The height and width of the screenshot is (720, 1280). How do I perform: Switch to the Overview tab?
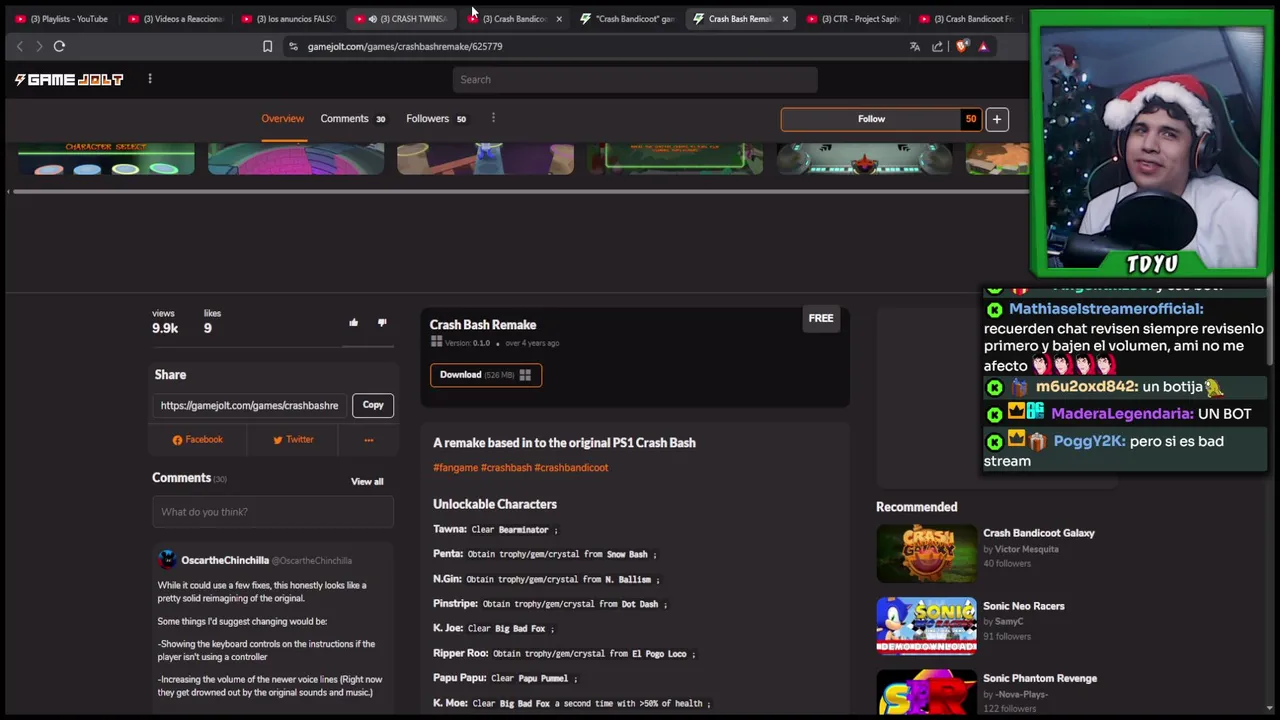point(282,118)
